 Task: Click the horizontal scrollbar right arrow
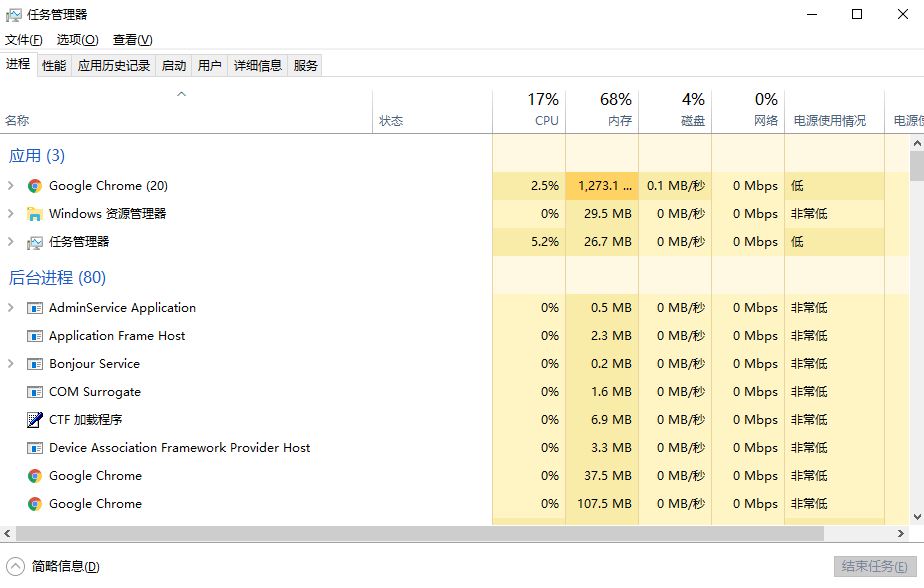[x=900, y=534]
